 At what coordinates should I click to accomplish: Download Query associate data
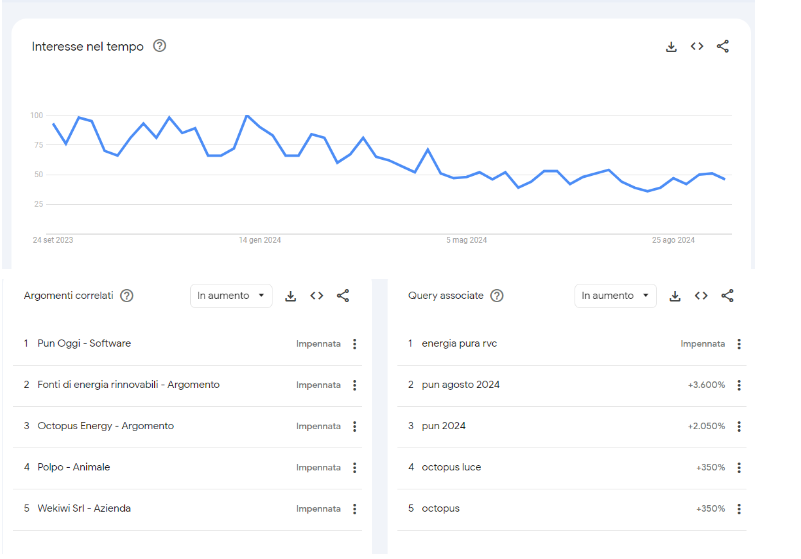[x=675, y=296]
